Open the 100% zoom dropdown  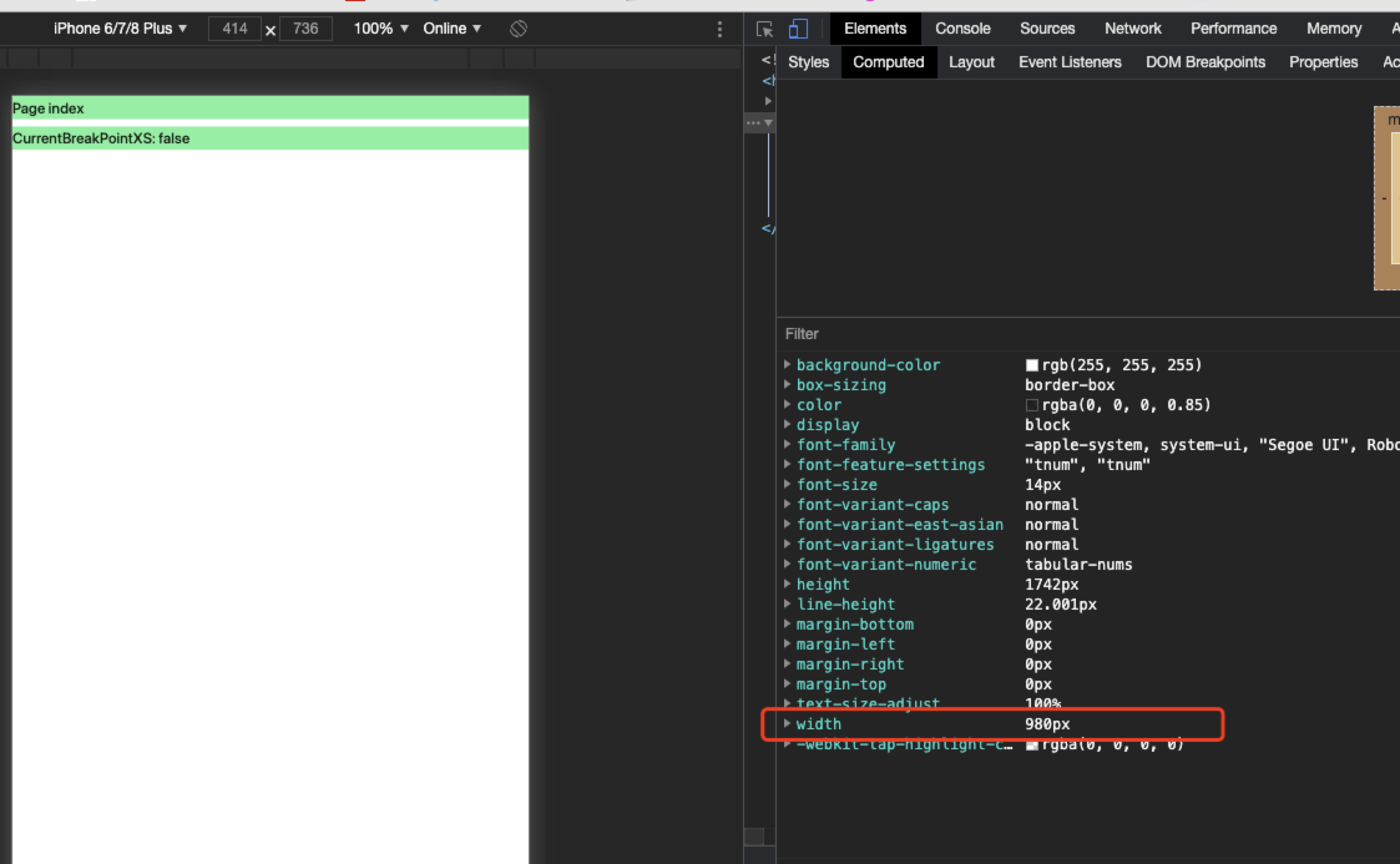pyautogui.click(x=379, y=28)
